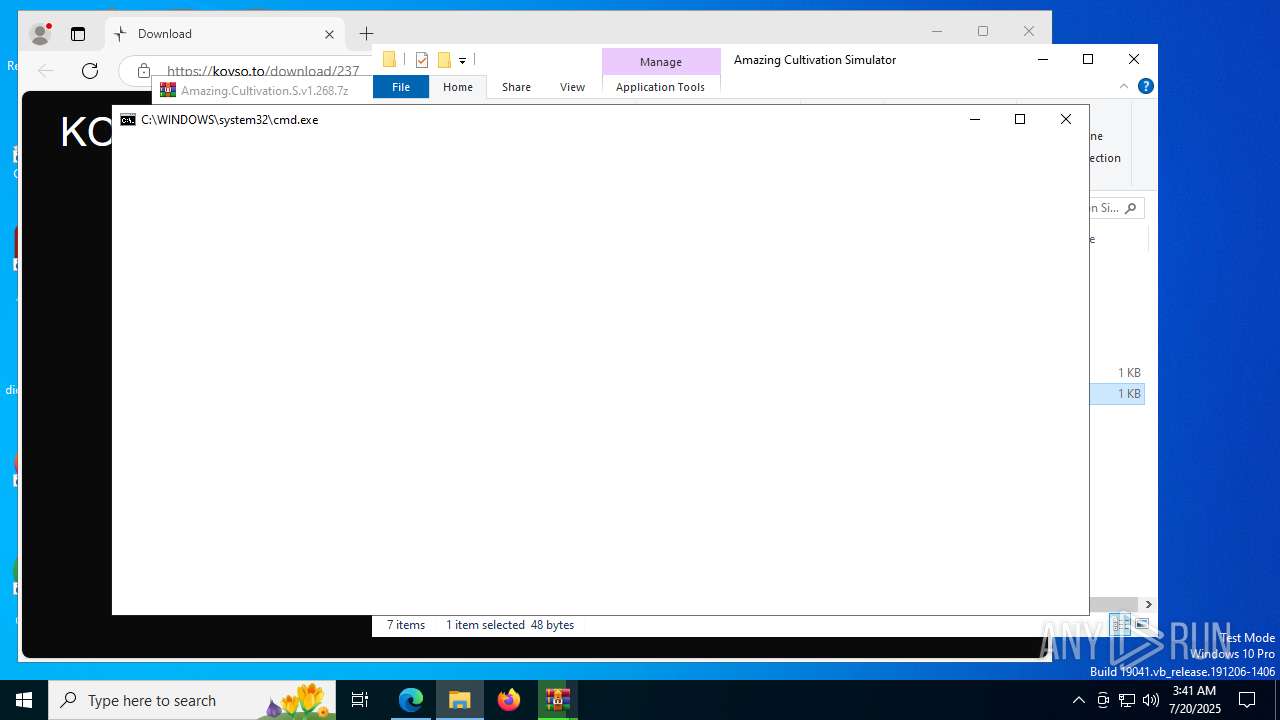Open File Explorer from taskbar
Viewport: 1280px width, 720px height.
pos(460,700)
